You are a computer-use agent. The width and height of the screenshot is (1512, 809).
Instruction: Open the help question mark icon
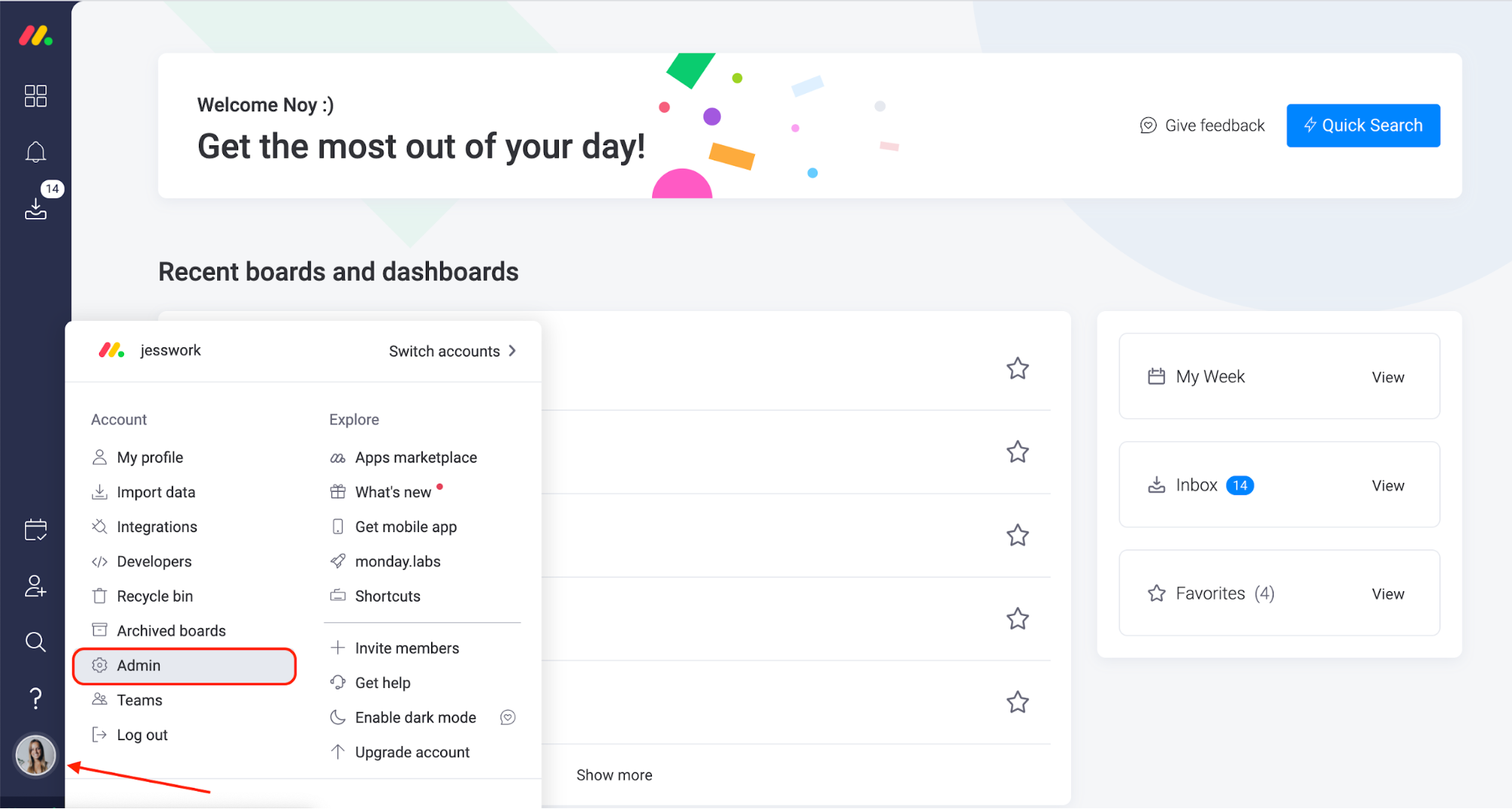[36, 698]
